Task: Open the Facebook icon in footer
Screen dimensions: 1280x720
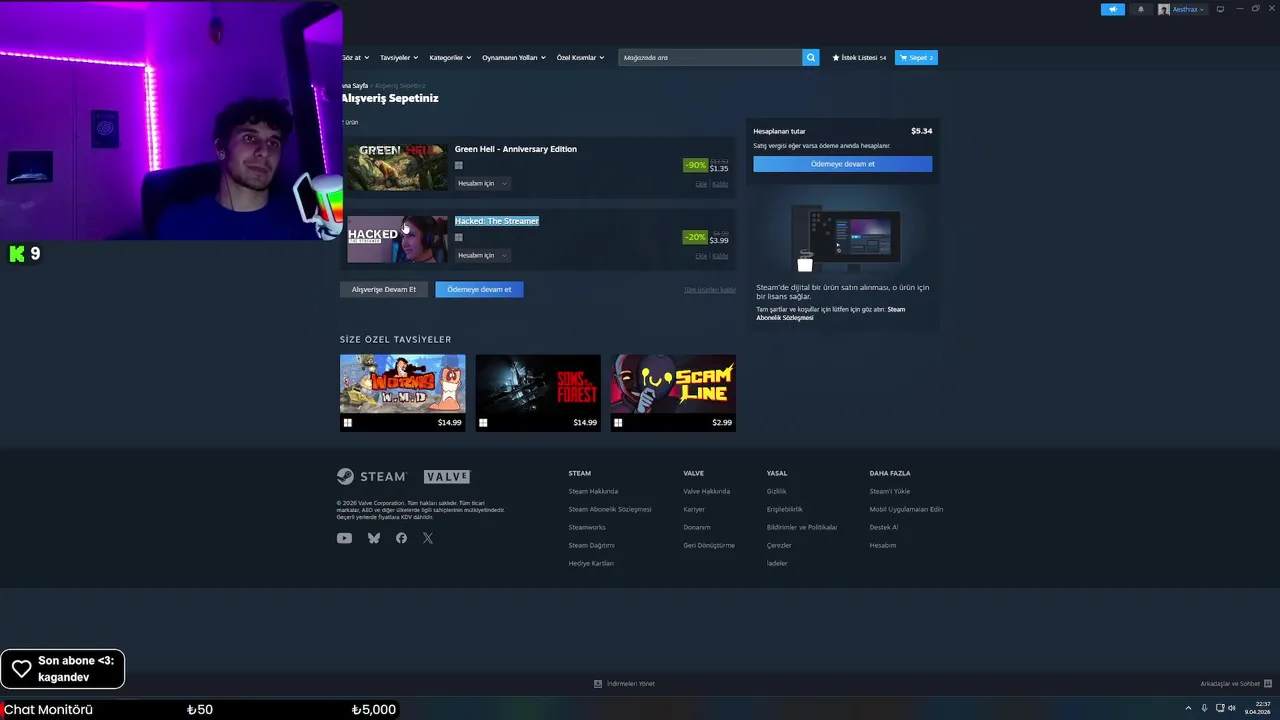Action: 401,538
